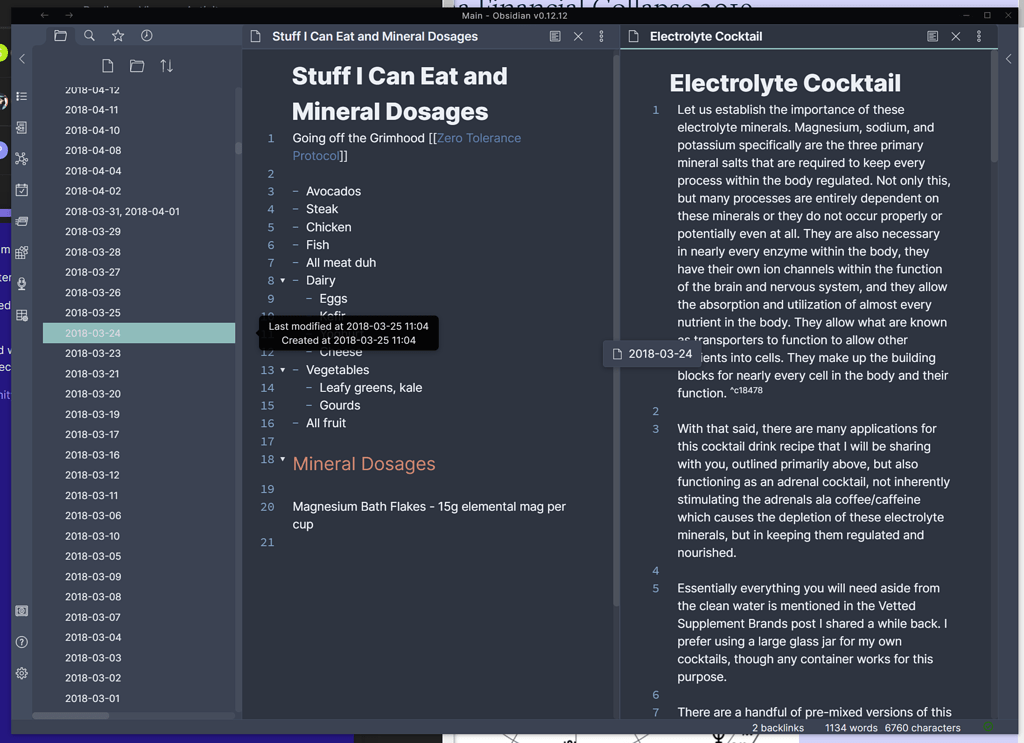Viewport: 1024px width, 743px height.
Task: Open the starred notes view
Action: click(117, 34)
